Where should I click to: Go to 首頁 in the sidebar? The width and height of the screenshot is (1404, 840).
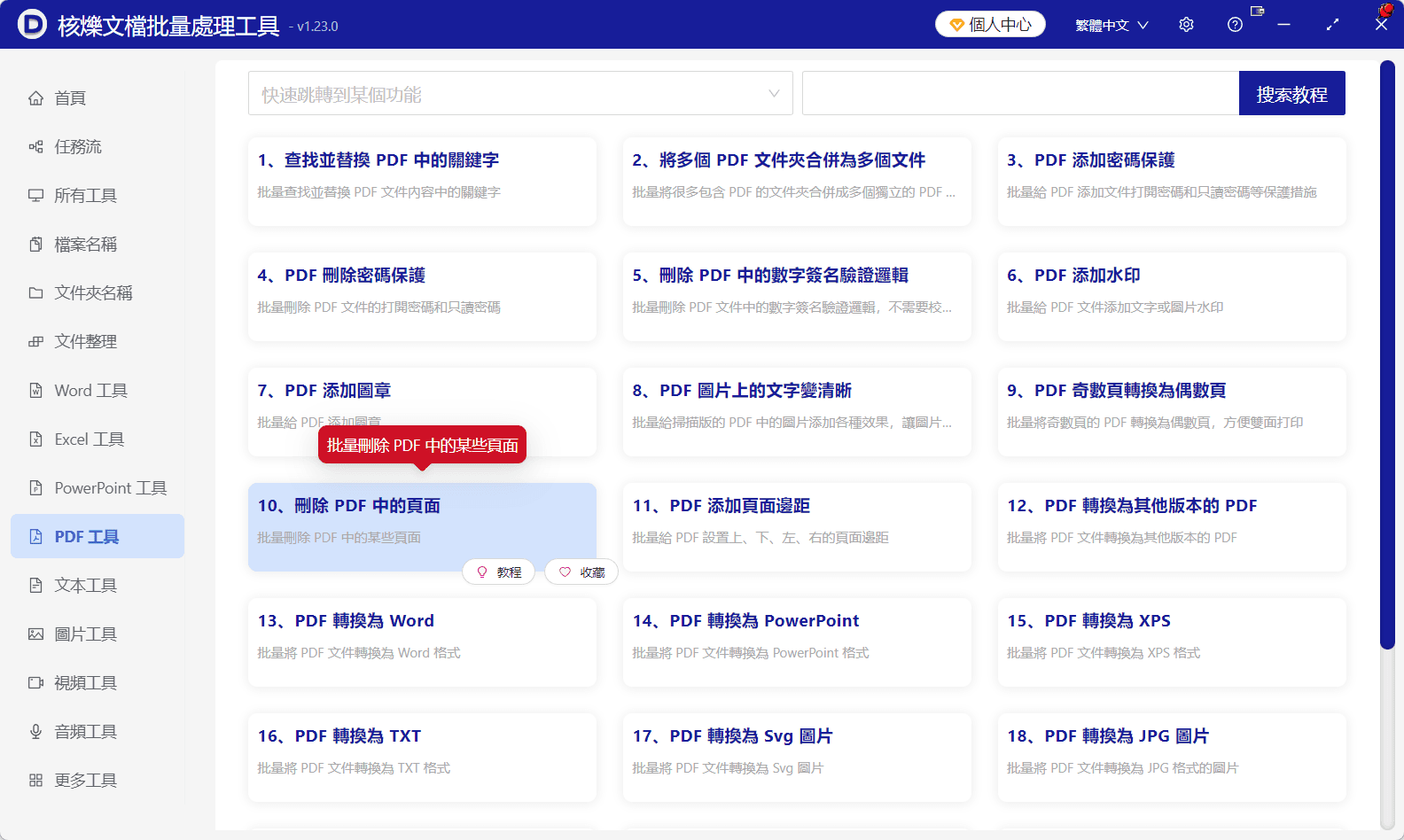pos(97,98)
